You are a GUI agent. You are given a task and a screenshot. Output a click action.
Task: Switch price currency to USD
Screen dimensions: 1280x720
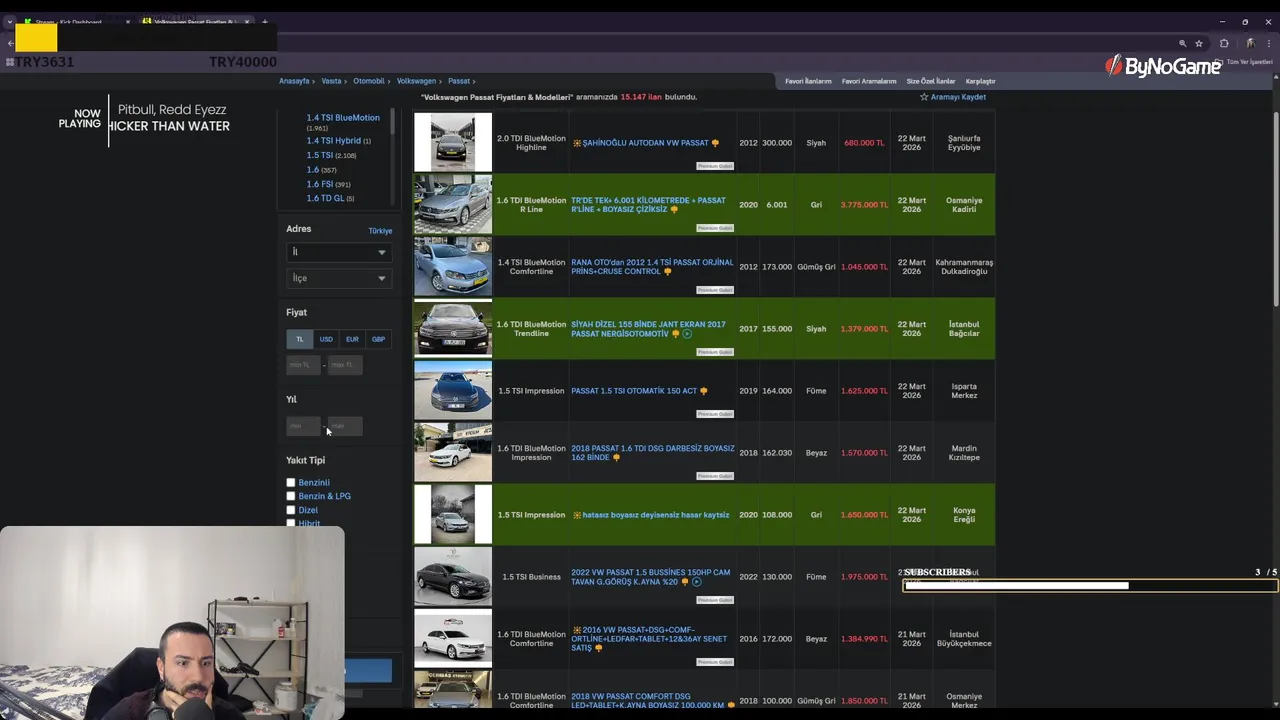click(x=326, y=339)
